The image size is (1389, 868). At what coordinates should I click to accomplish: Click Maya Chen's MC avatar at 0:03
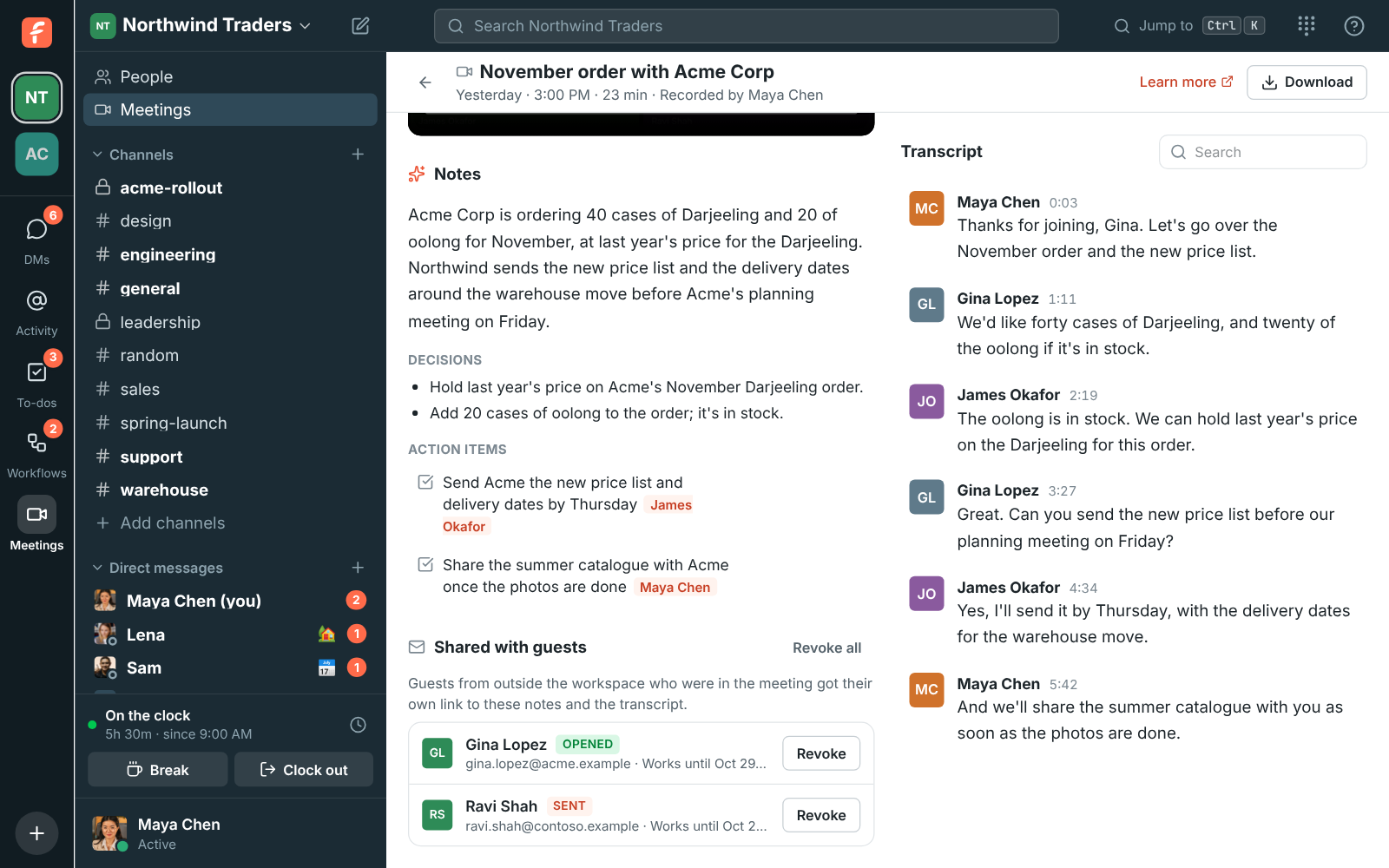(926, 208)
